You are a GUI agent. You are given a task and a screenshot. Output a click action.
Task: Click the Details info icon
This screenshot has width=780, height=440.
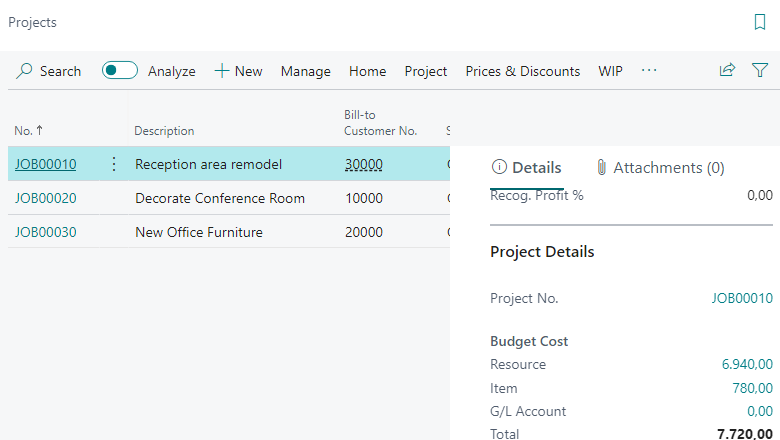[x=499, y=167]
